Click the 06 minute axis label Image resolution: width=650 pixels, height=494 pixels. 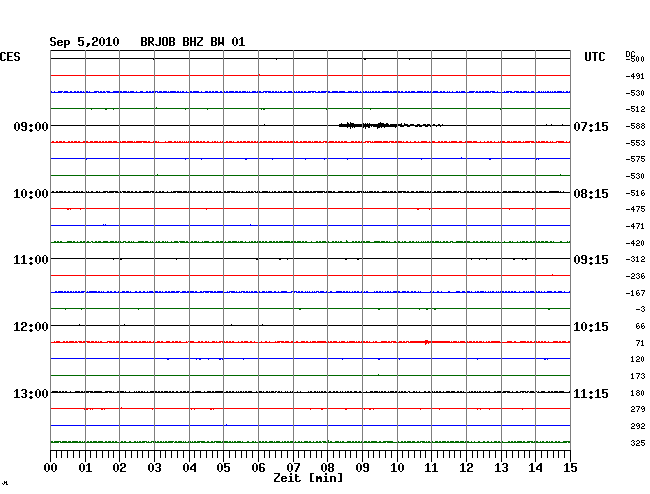pyautogui.click(x=258, y=468)
